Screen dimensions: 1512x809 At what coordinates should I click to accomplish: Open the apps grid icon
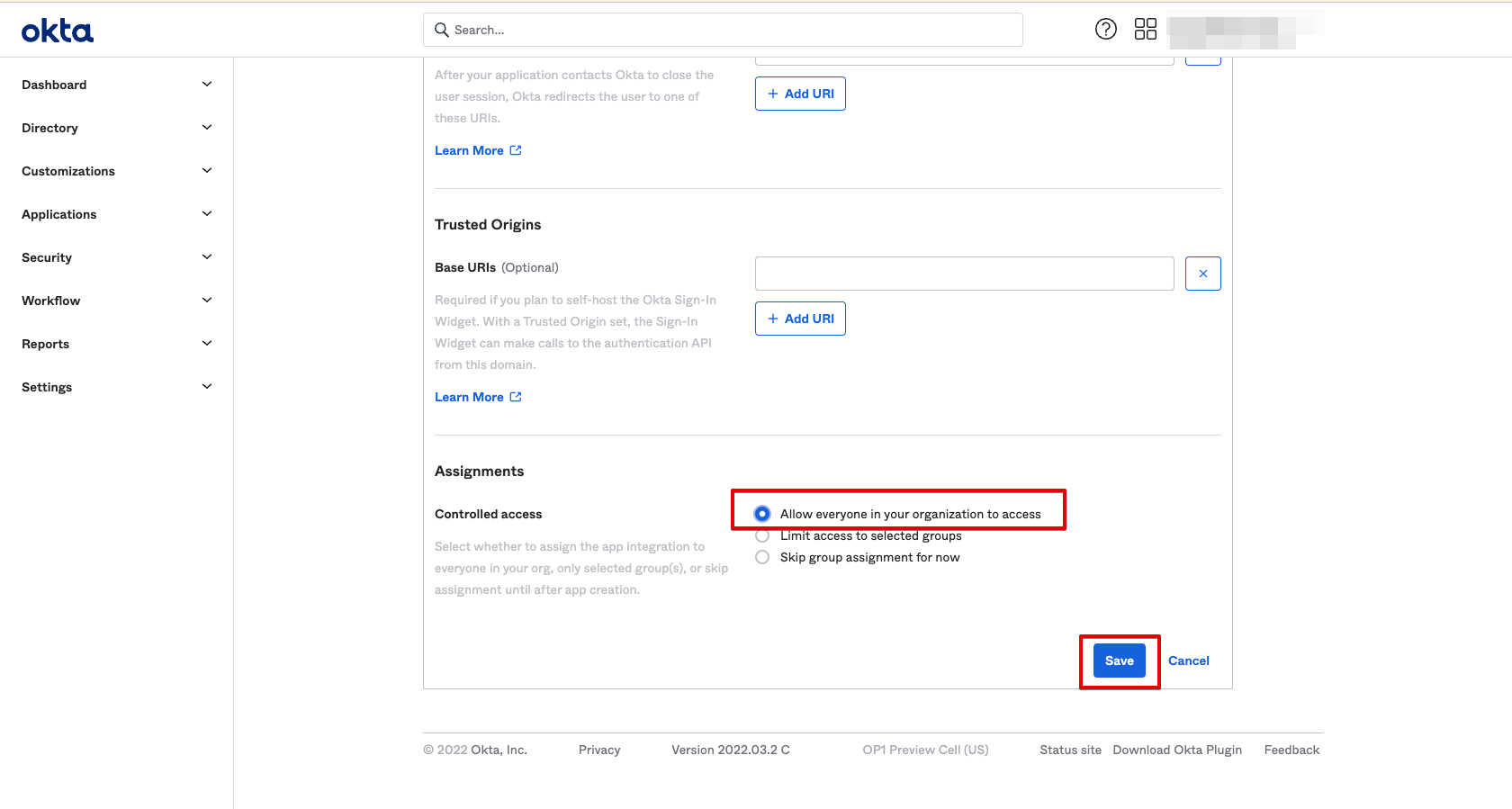[x=1145, y=29]
